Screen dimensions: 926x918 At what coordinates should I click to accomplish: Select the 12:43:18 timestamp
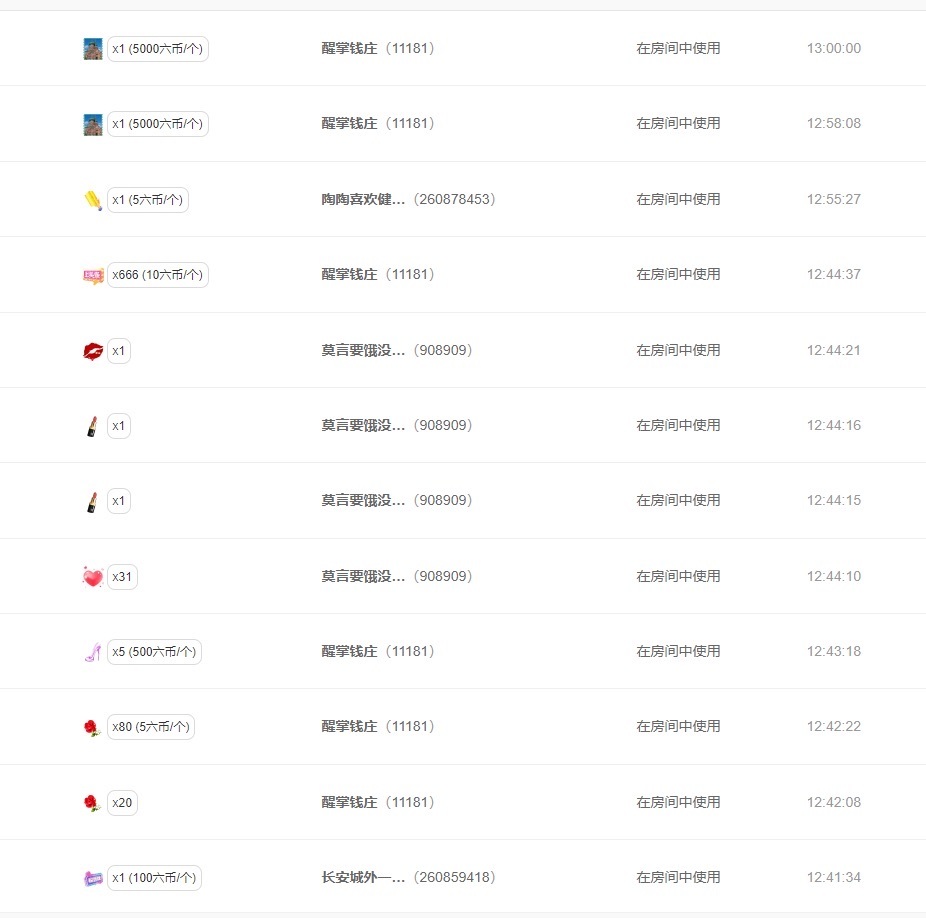pos(834,651)
